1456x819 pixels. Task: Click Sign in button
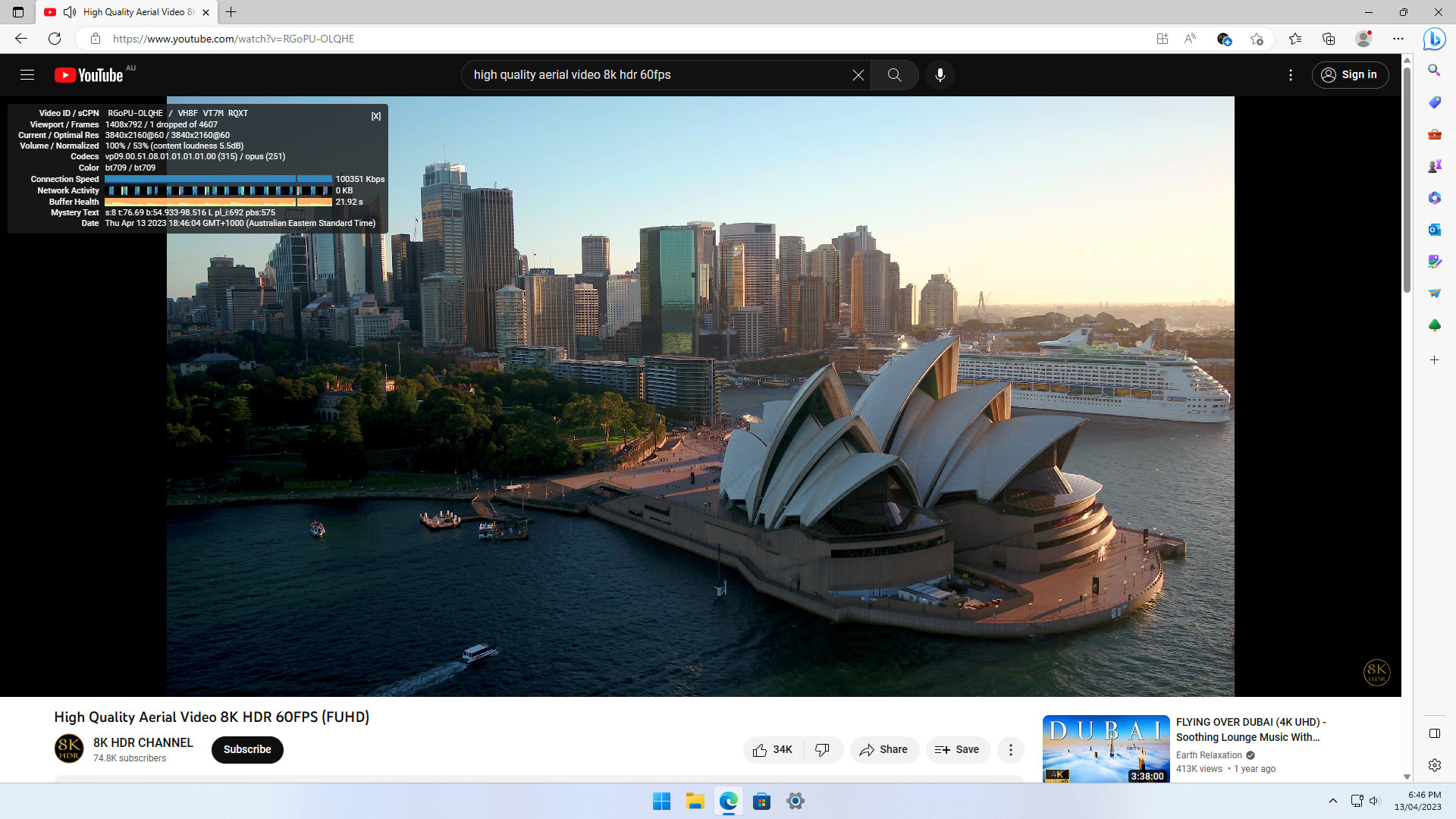tap(1350, 75)
